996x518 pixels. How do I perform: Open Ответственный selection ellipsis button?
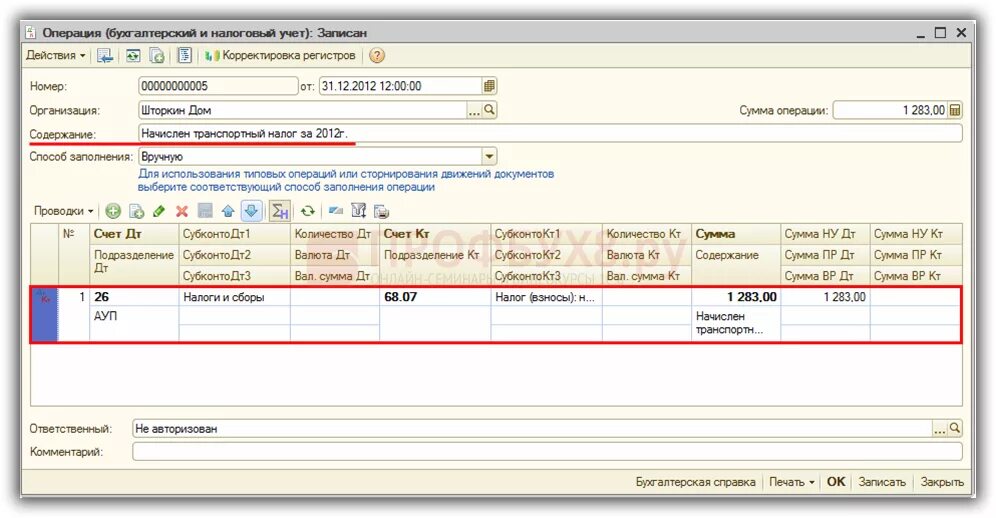pos(939,429)
